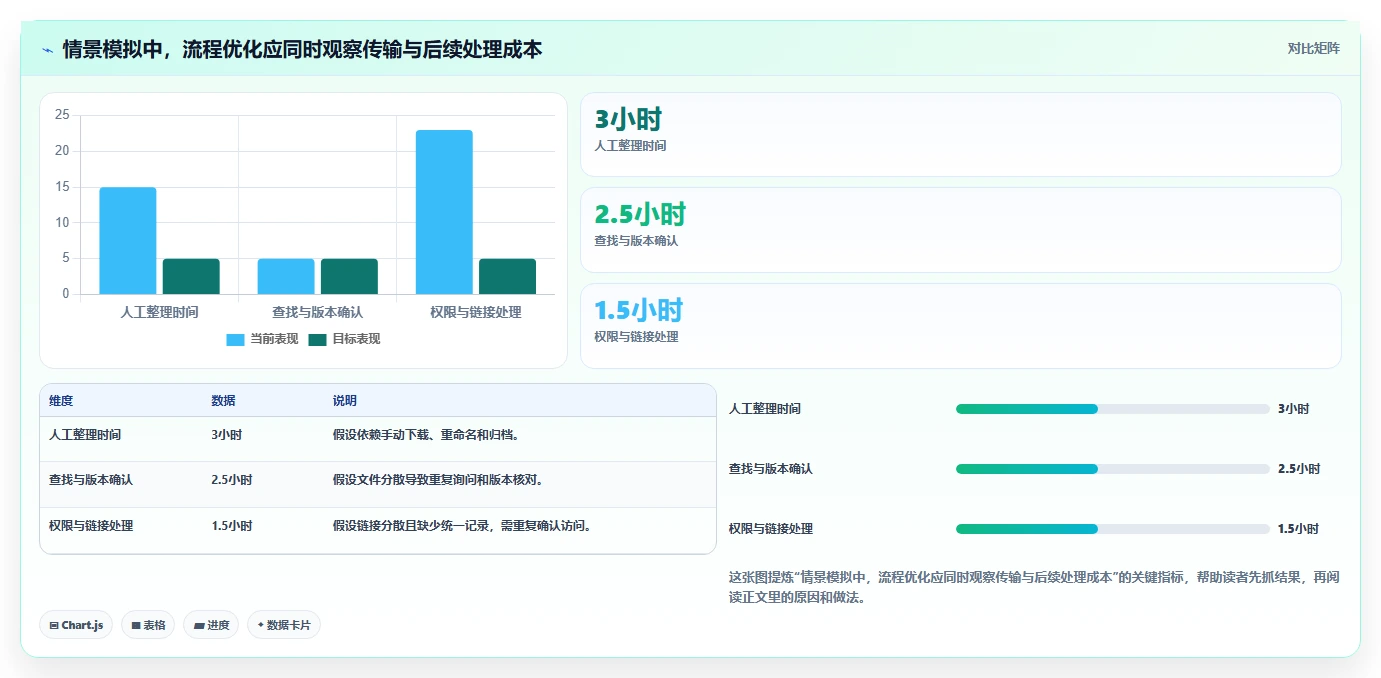Select the 人工整理时间 current-performance bar
The width and height of the screenshot is (1381, 678).
[x=128, y=241]
